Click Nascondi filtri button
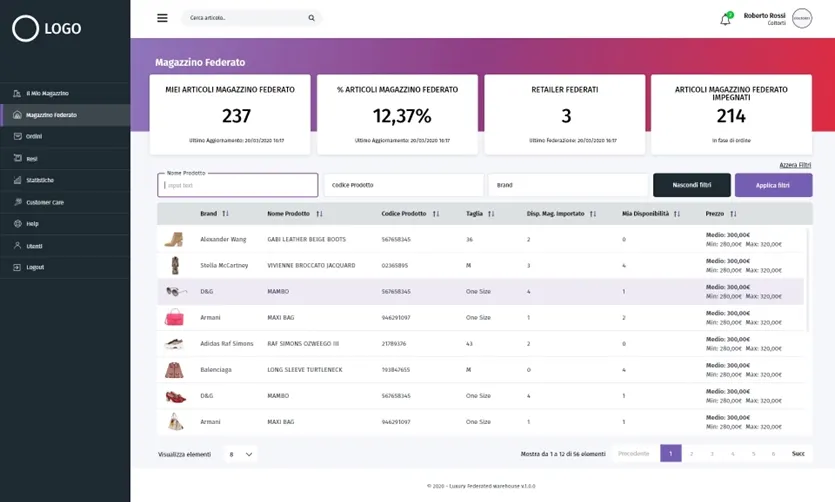Screen dimensions: 835x502 [x=692, y=185]
